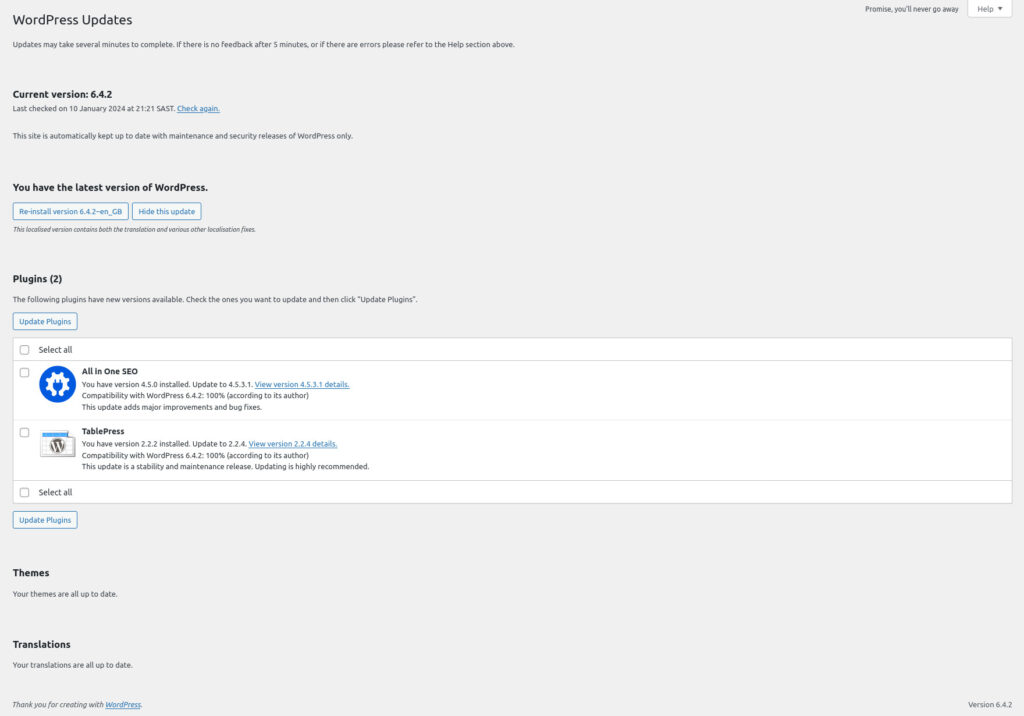
Task: Toggle the top Select all checkbox
Action: click(24, 349)
